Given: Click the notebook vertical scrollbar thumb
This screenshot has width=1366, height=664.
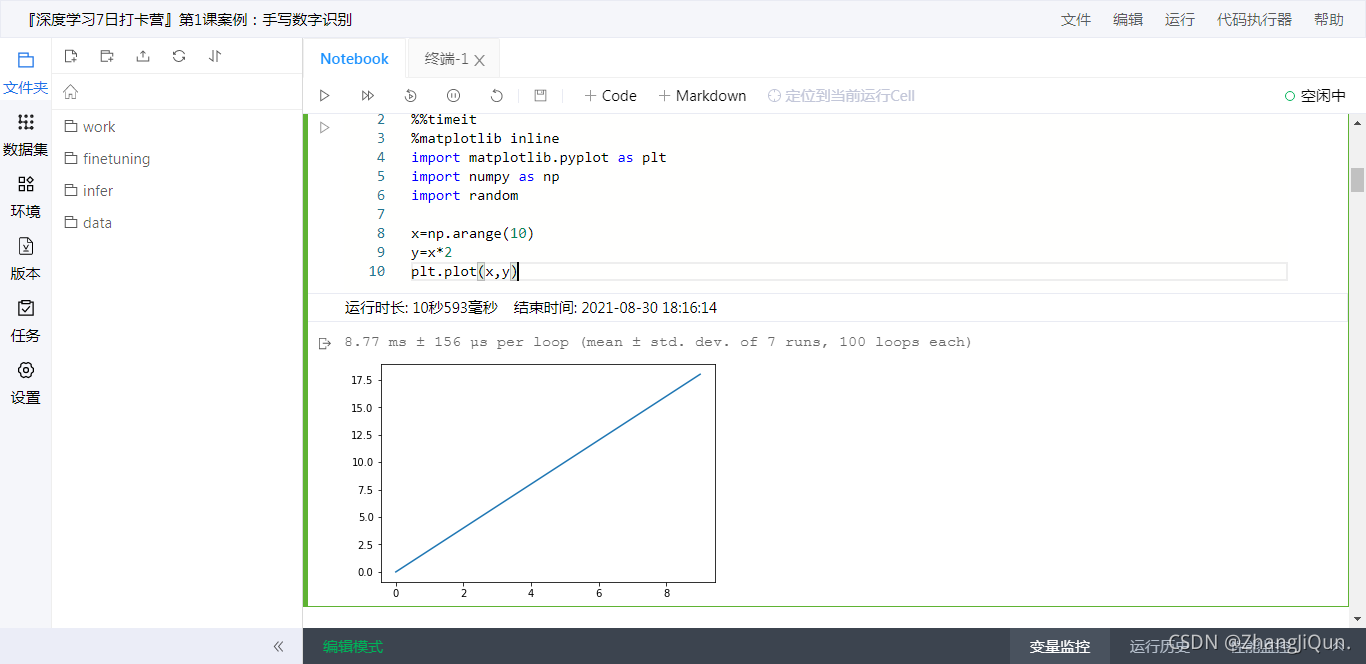Looking at the screenshot, I should pyautogui.click(x=1357, y=179).
